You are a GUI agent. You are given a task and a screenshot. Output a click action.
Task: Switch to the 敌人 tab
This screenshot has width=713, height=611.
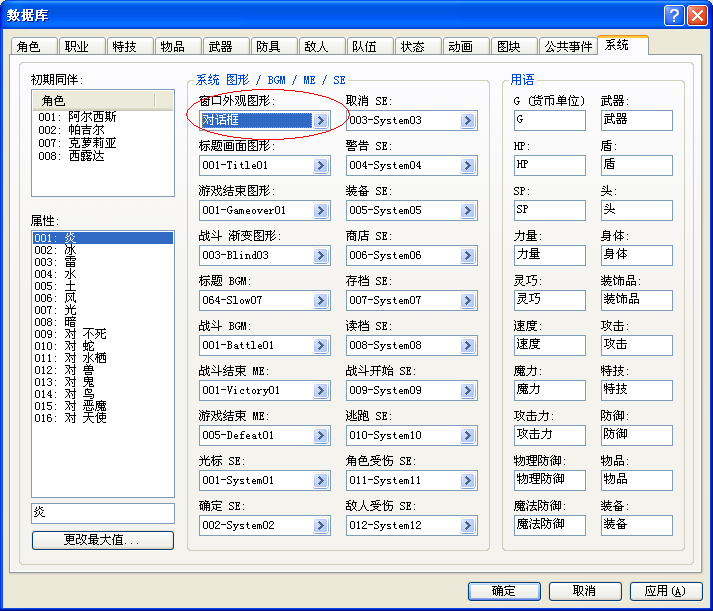click(322, 46)
